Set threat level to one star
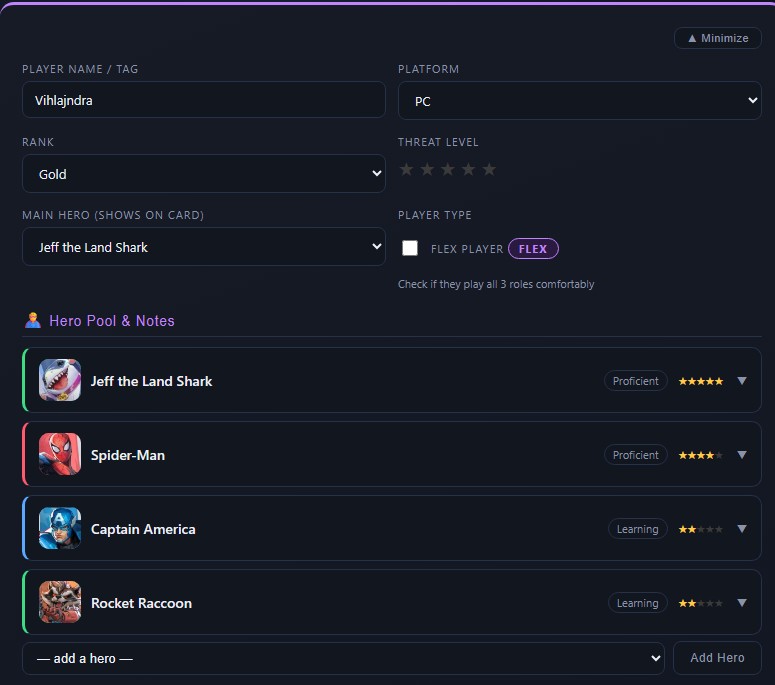The height and width of the screenshot is (685, 775). pyautogui.click(x=406, y=170)
